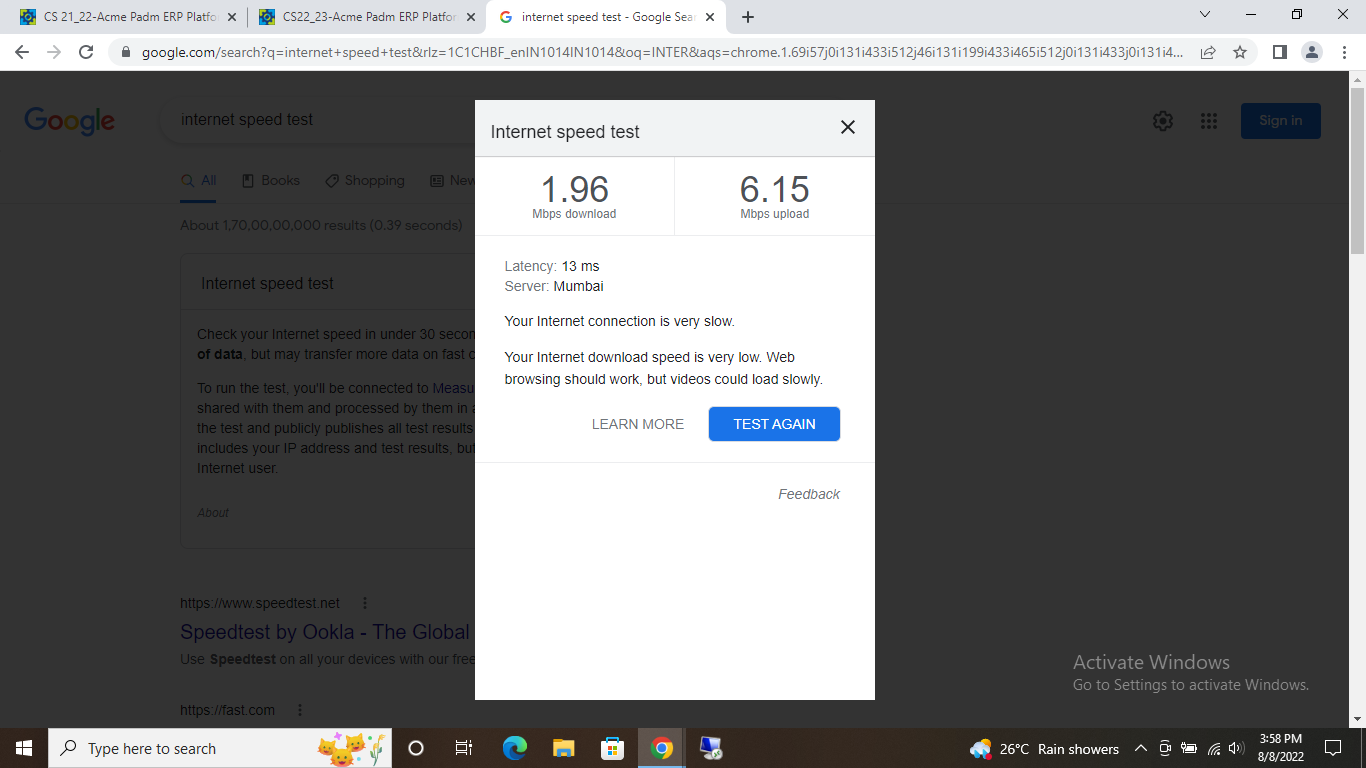Image resolution: width=1366 pixels, height=768 pixels.
Task: Bookmark this page with star icon
Action: click(x=1240, y=52)
